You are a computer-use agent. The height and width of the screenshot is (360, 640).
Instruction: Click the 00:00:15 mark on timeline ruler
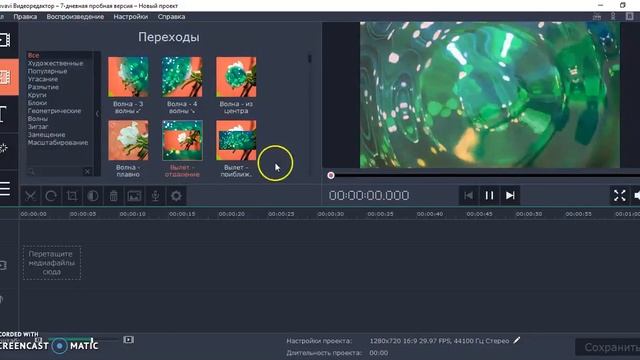coord(182,214)
